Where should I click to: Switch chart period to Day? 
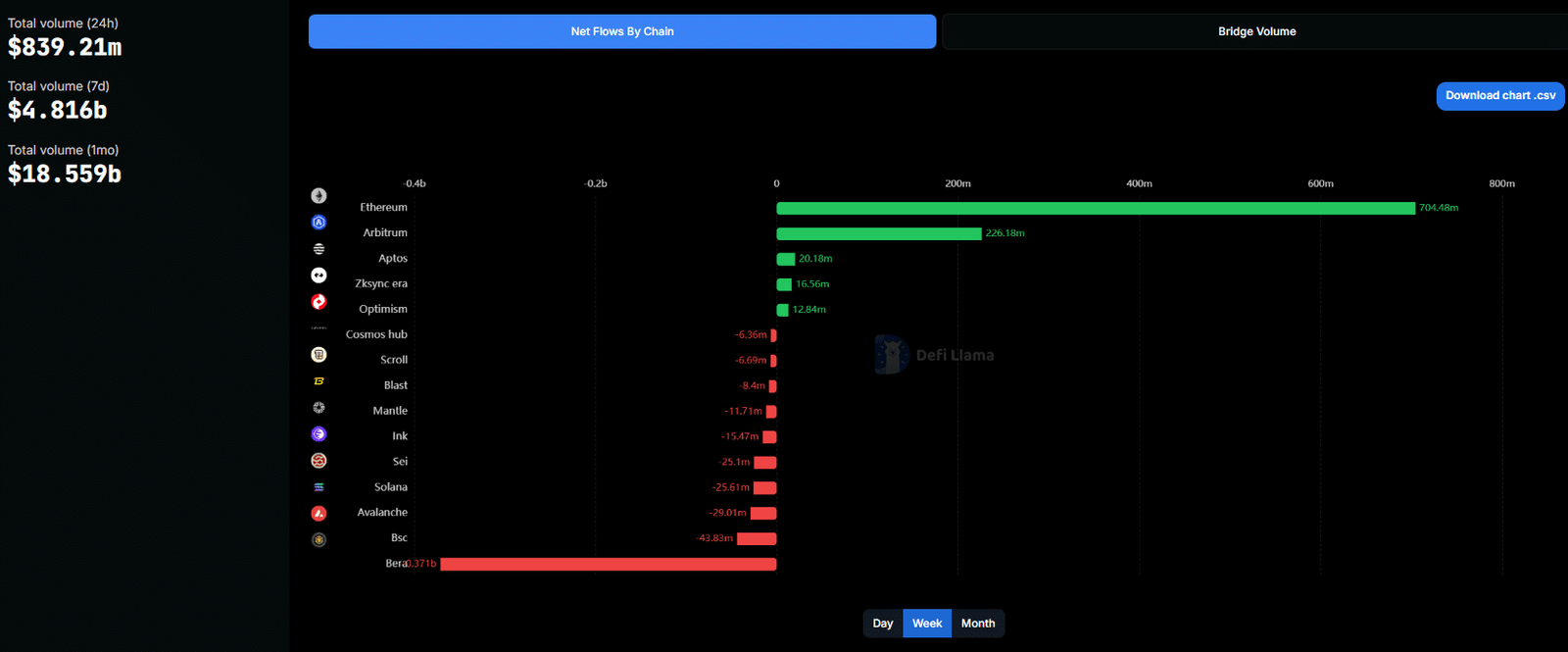[x=883, y=624]
